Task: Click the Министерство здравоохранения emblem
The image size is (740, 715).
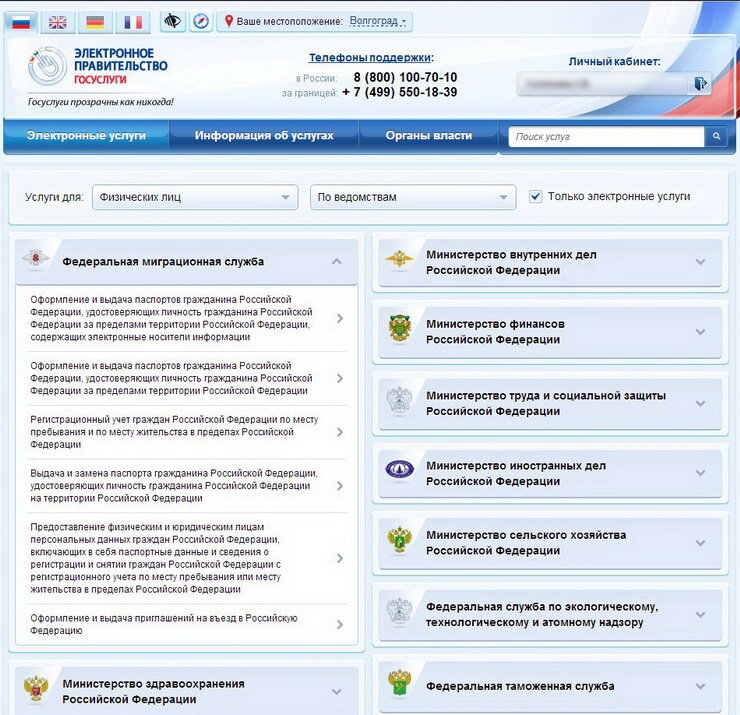Action: (36, 688)
